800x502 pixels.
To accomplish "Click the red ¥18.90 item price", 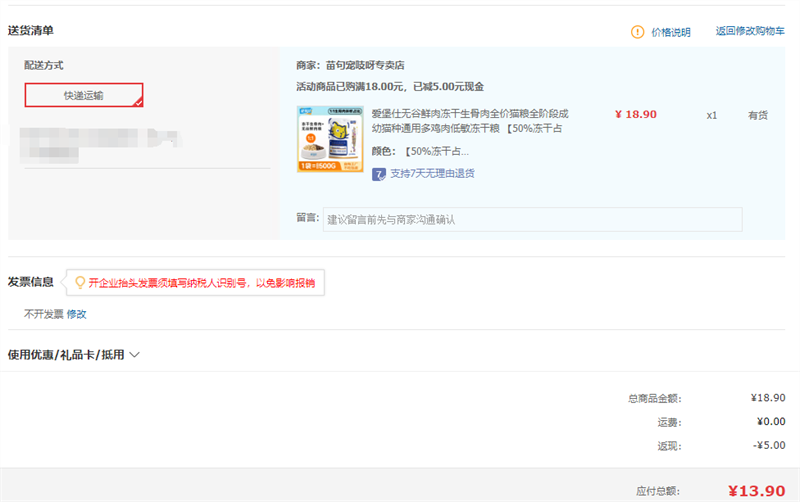I will point(635,114).
